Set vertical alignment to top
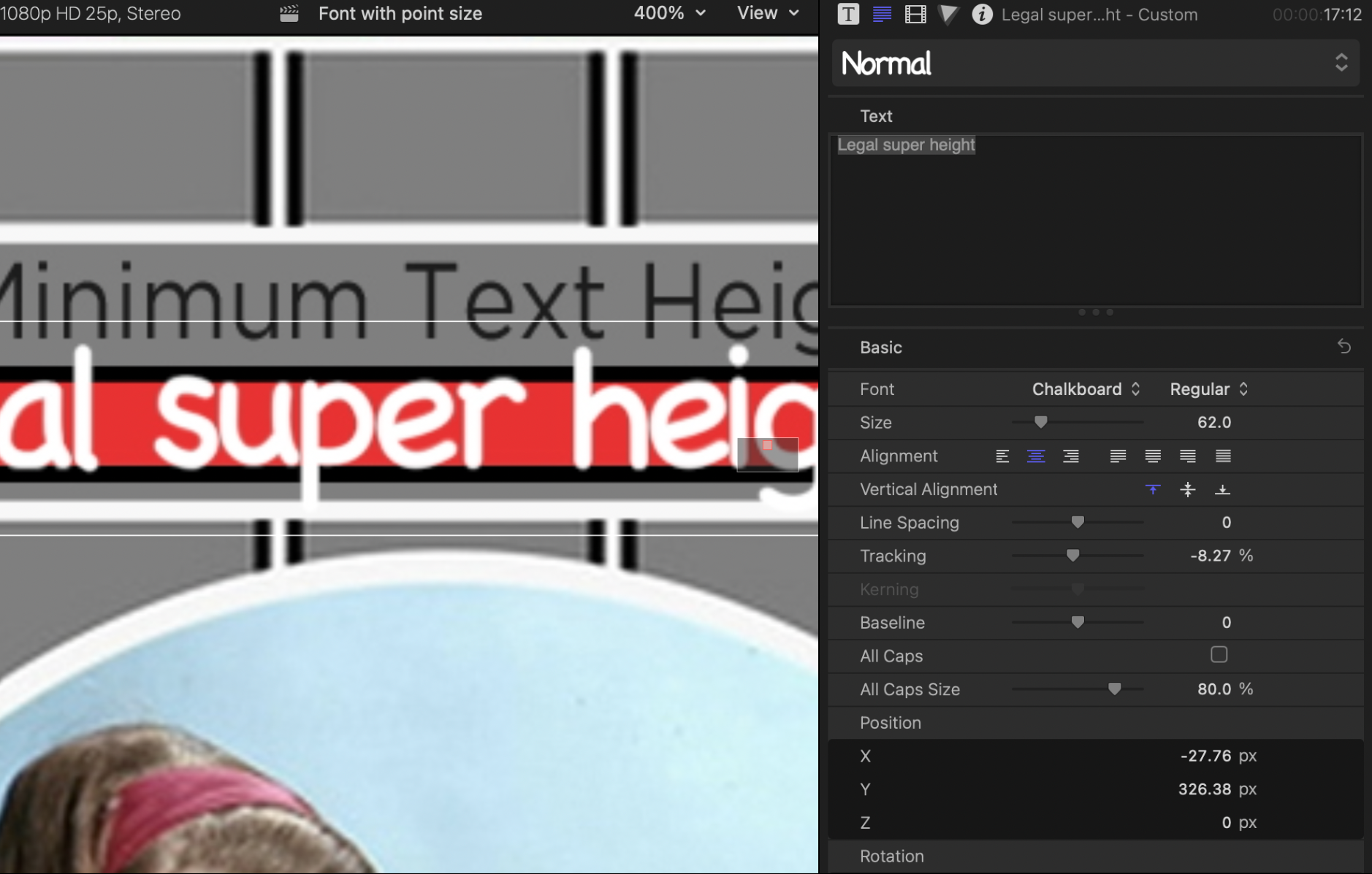1372x874 pixels. 1153,489
